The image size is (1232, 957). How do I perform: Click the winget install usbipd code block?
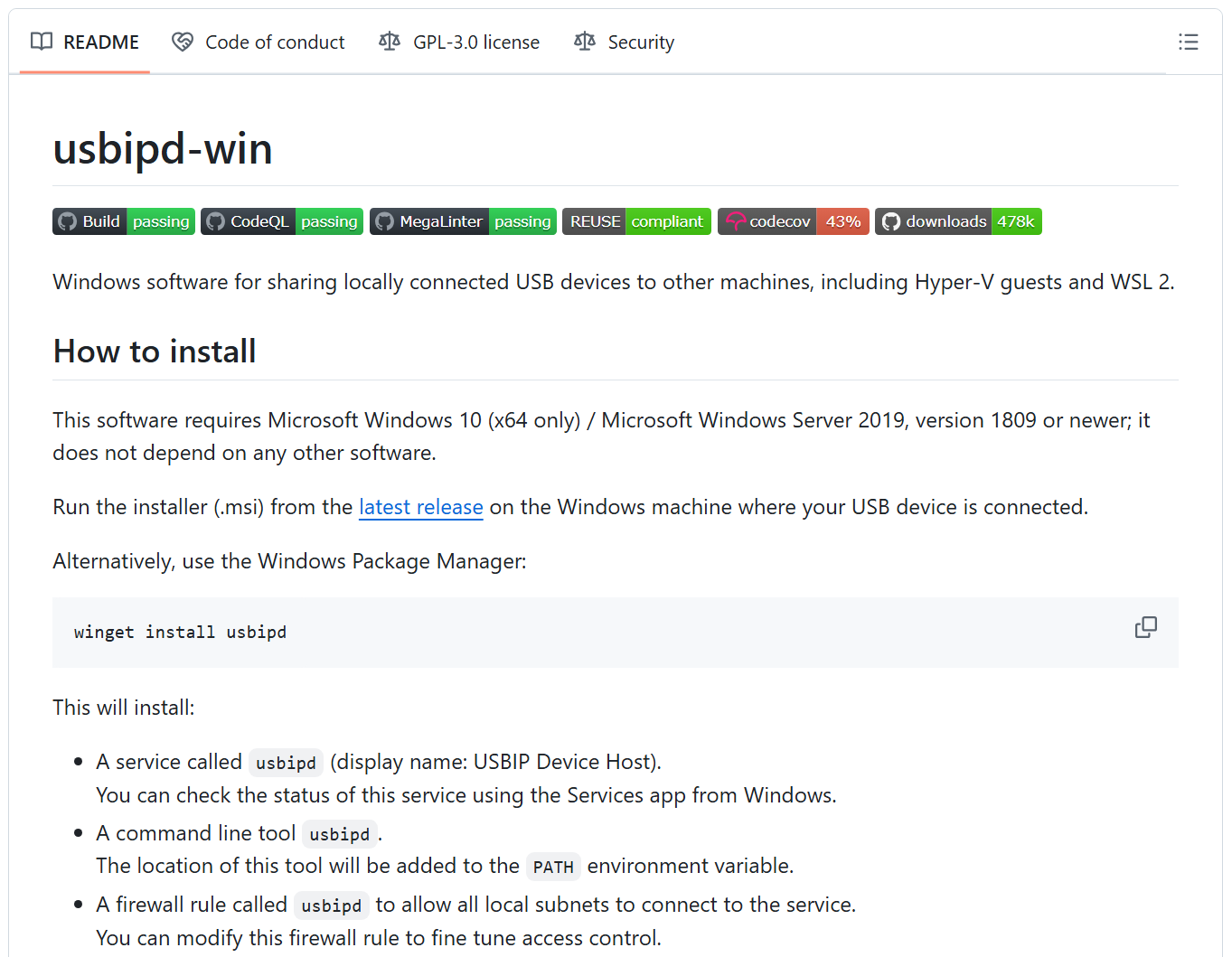[180, 633]
